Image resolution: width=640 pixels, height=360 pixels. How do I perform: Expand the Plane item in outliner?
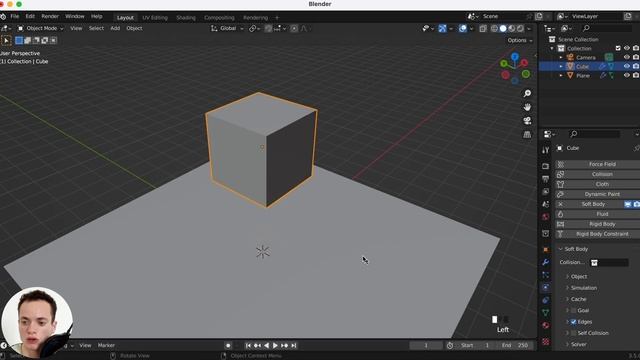click(x=561, y=75)
